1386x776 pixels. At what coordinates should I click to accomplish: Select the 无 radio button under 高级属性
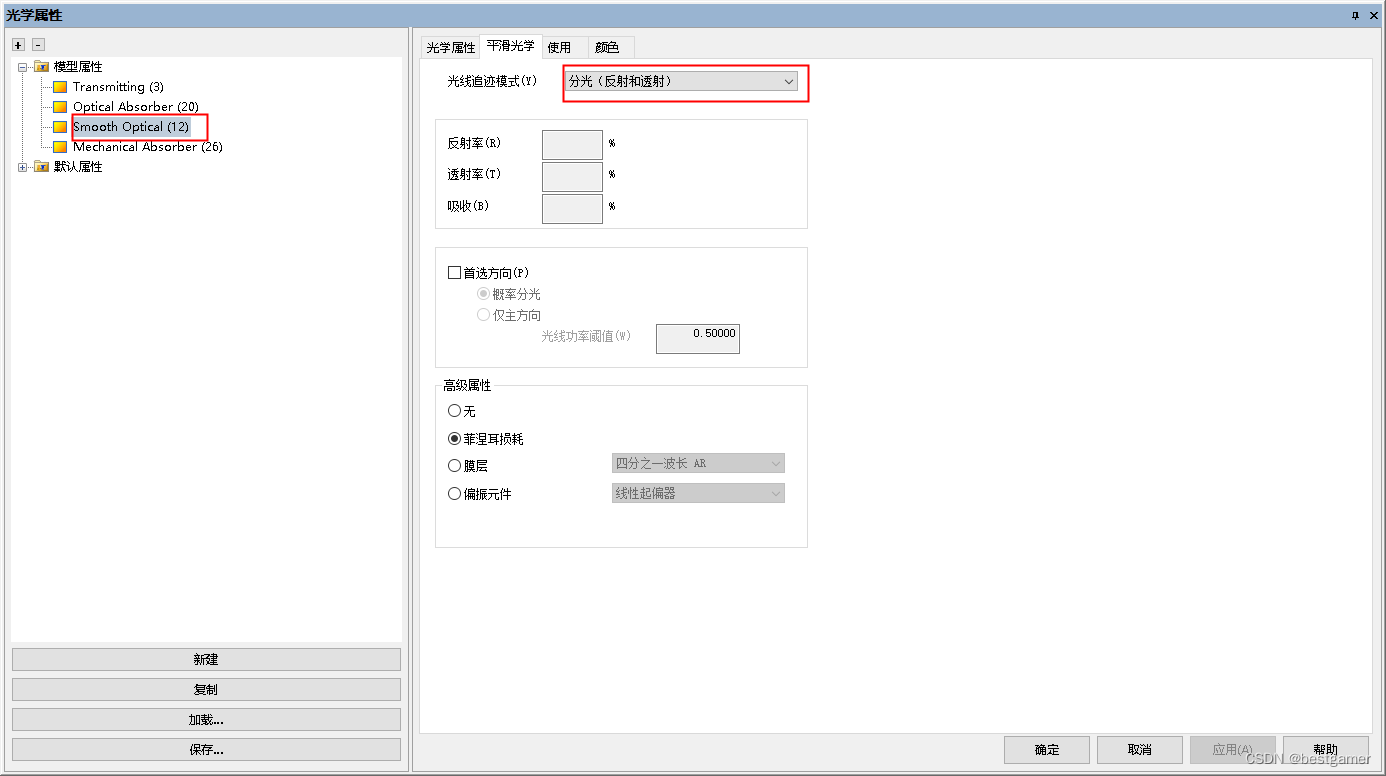coord(454,410)
